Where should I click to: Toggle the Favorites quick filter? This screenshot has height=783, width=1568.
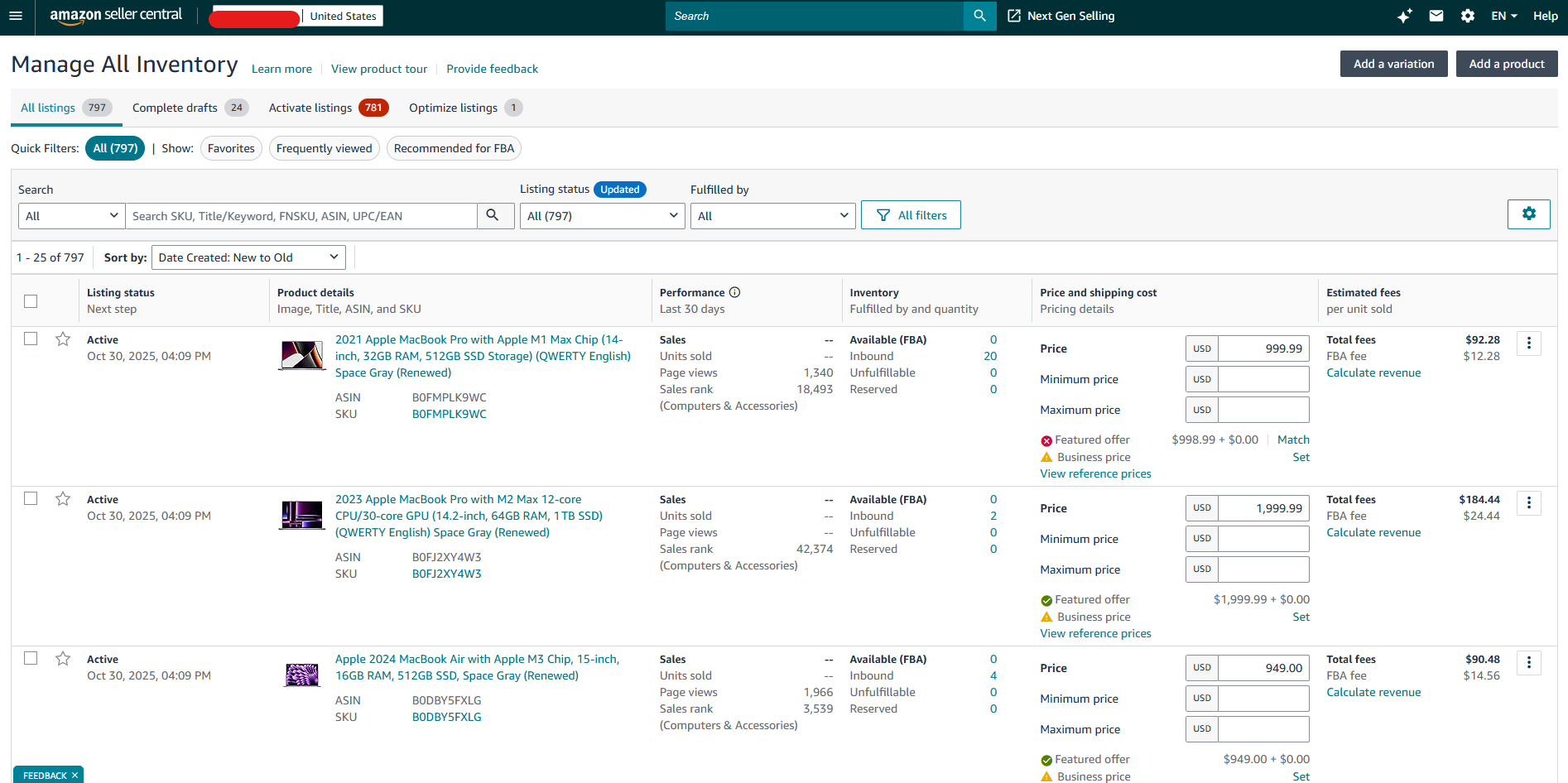tap(231, 148)
